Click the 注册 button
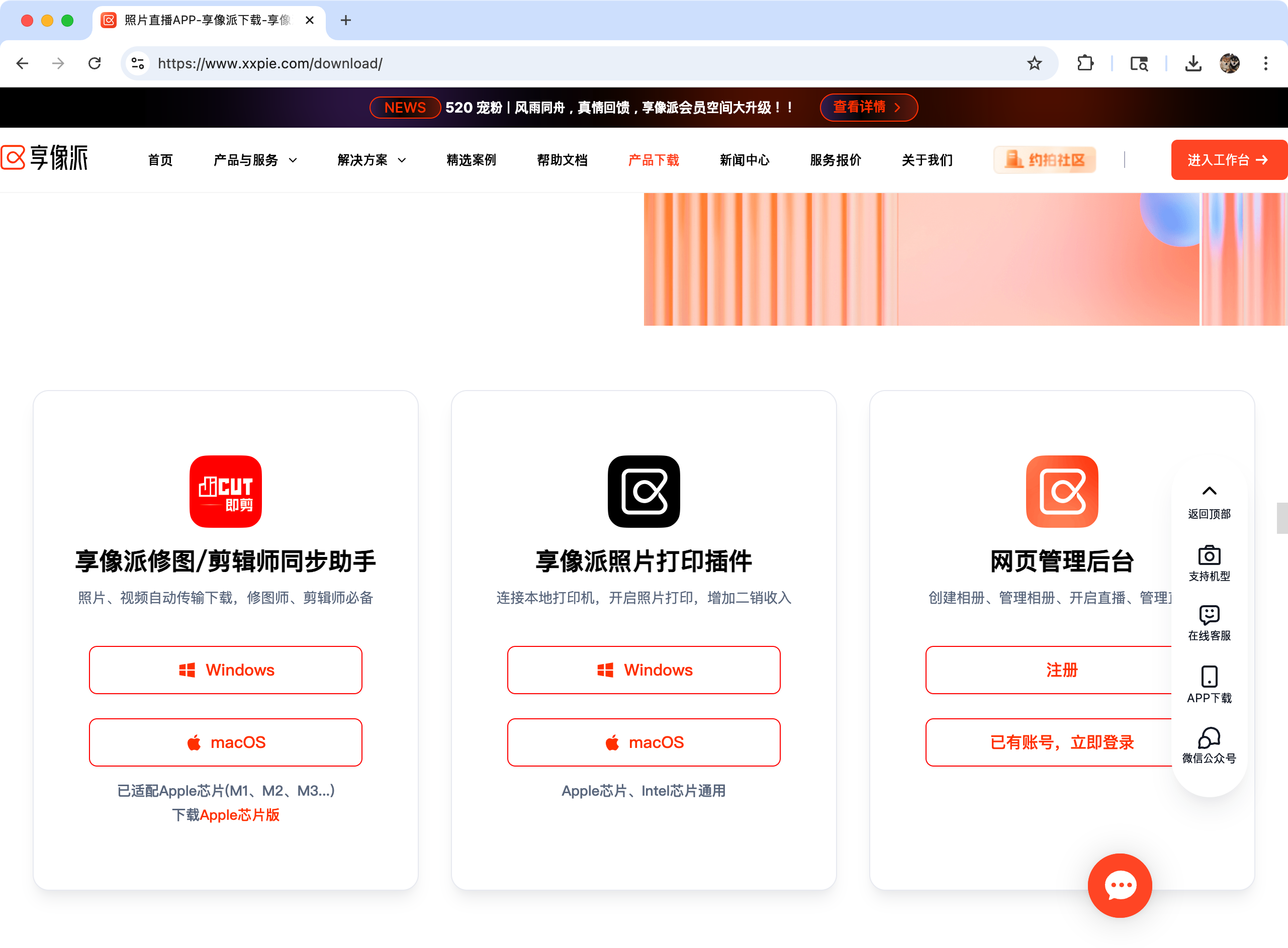1288x948 pixels. pos(1062,670)
